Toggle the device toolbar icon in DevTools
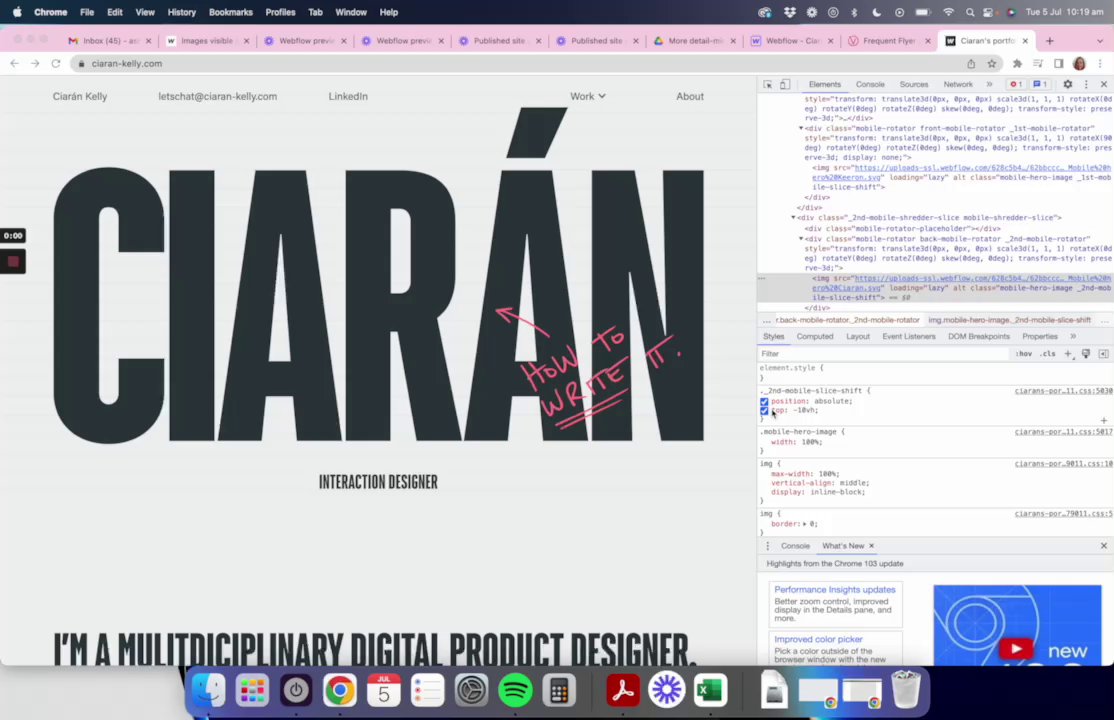The image size is (1114, 720). coord(784,84)
